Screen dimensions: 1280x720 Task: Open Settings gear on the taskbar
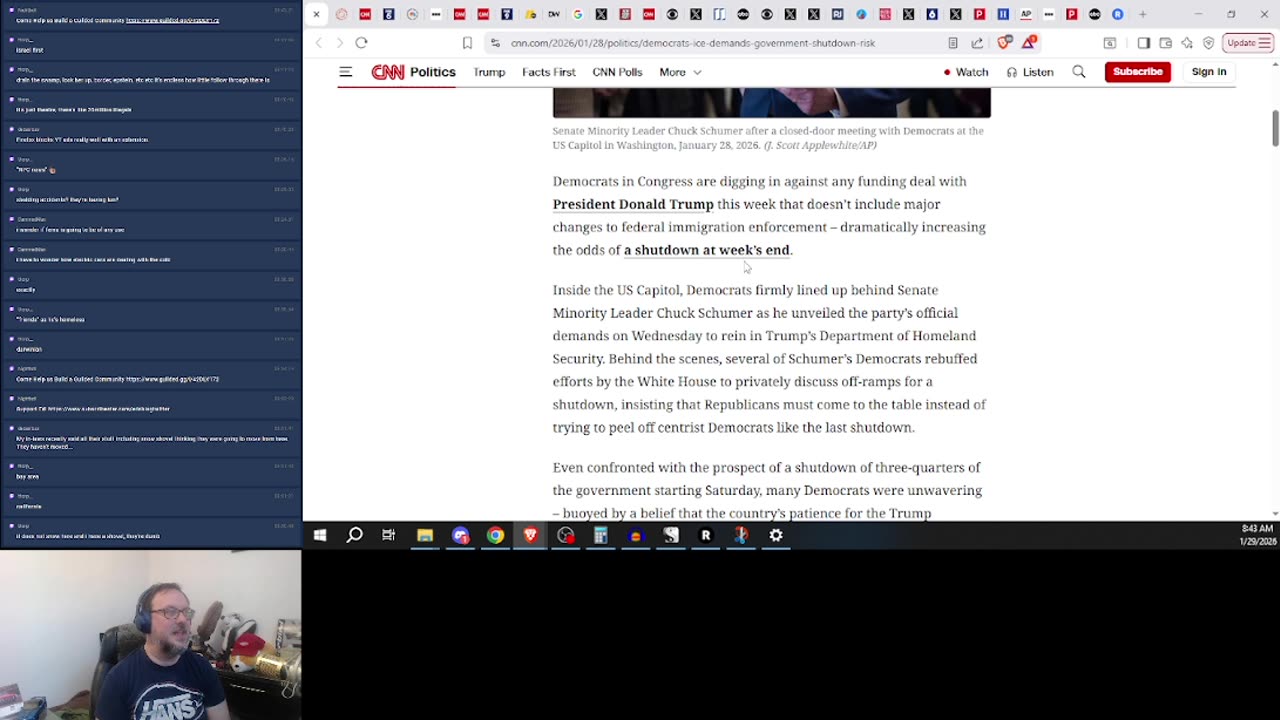[x=776, y=535]
